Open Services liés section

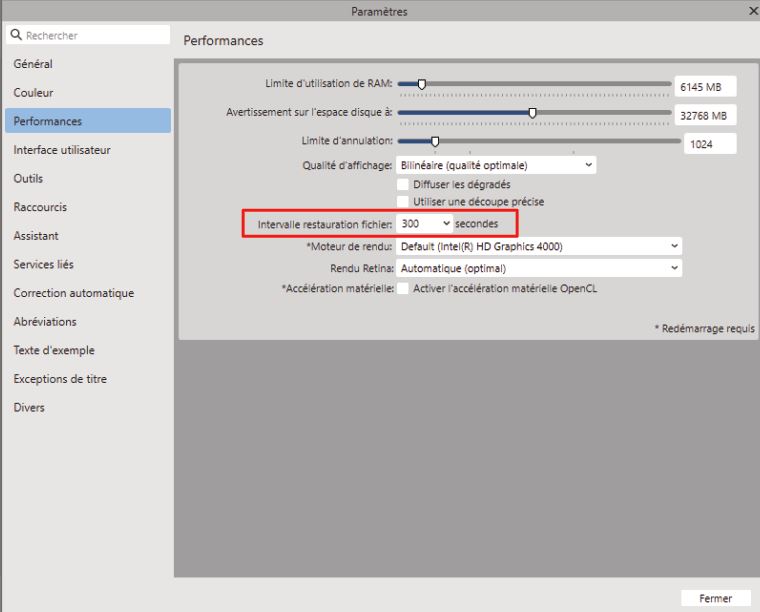pos(44,264)
